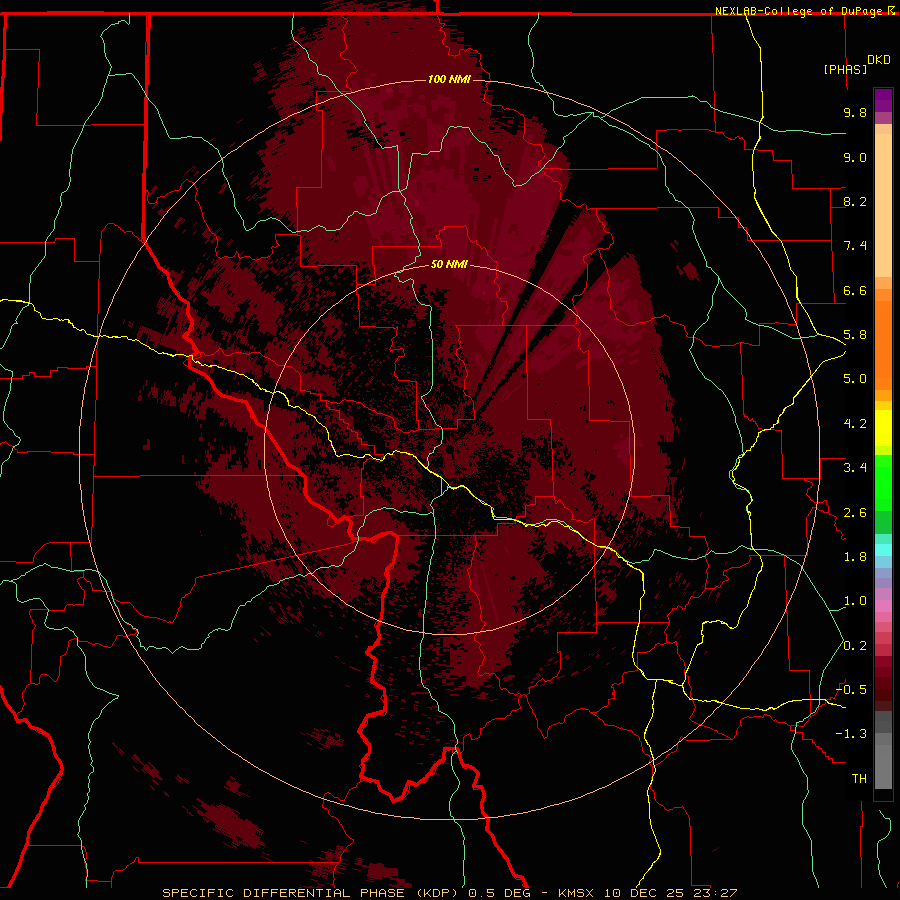This screenshot has width=900, height=900.
Task: Select the 1.8 value on the color scale
Action: pyautogui.click(x=855, y=557)
